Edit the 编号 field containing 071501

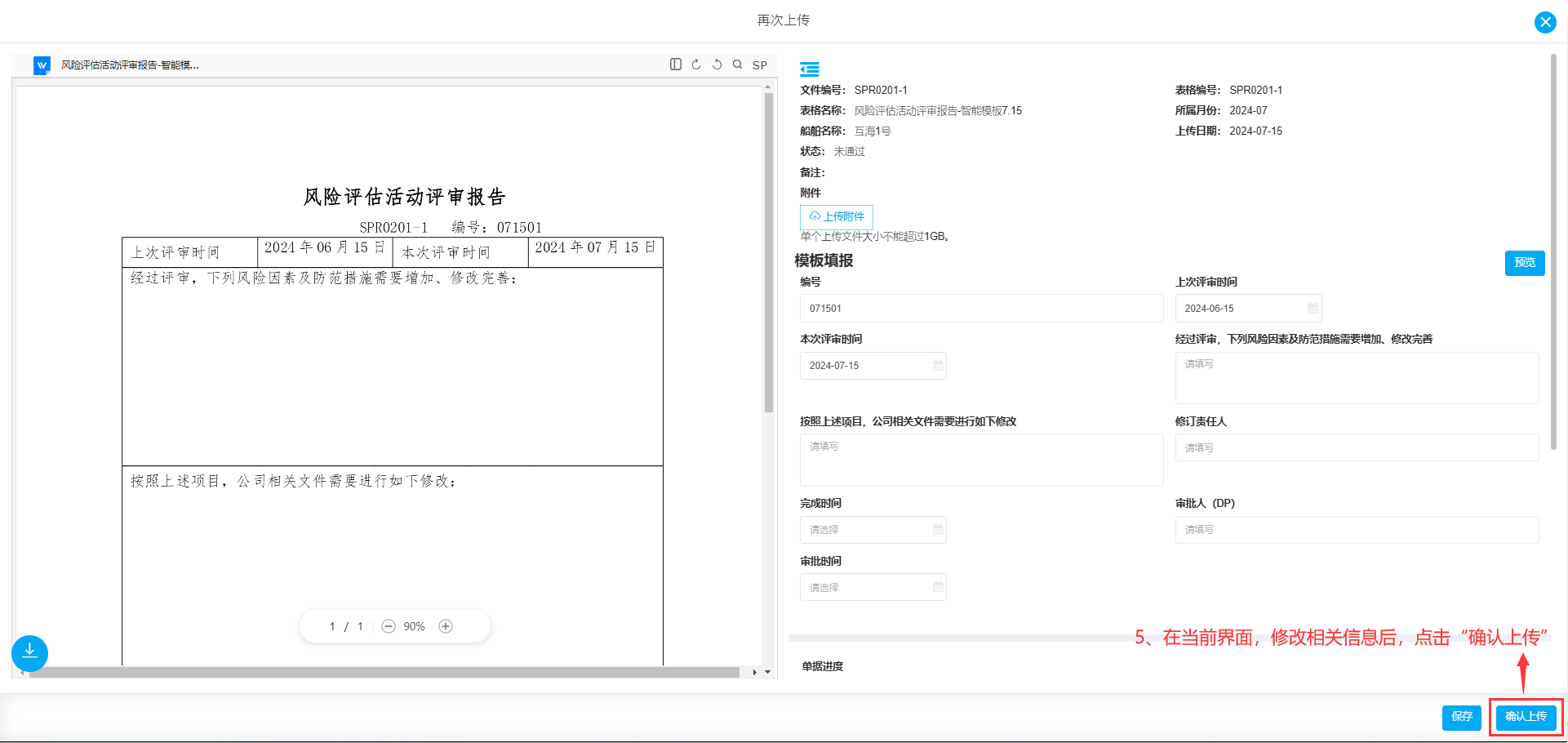coord(982,309)
